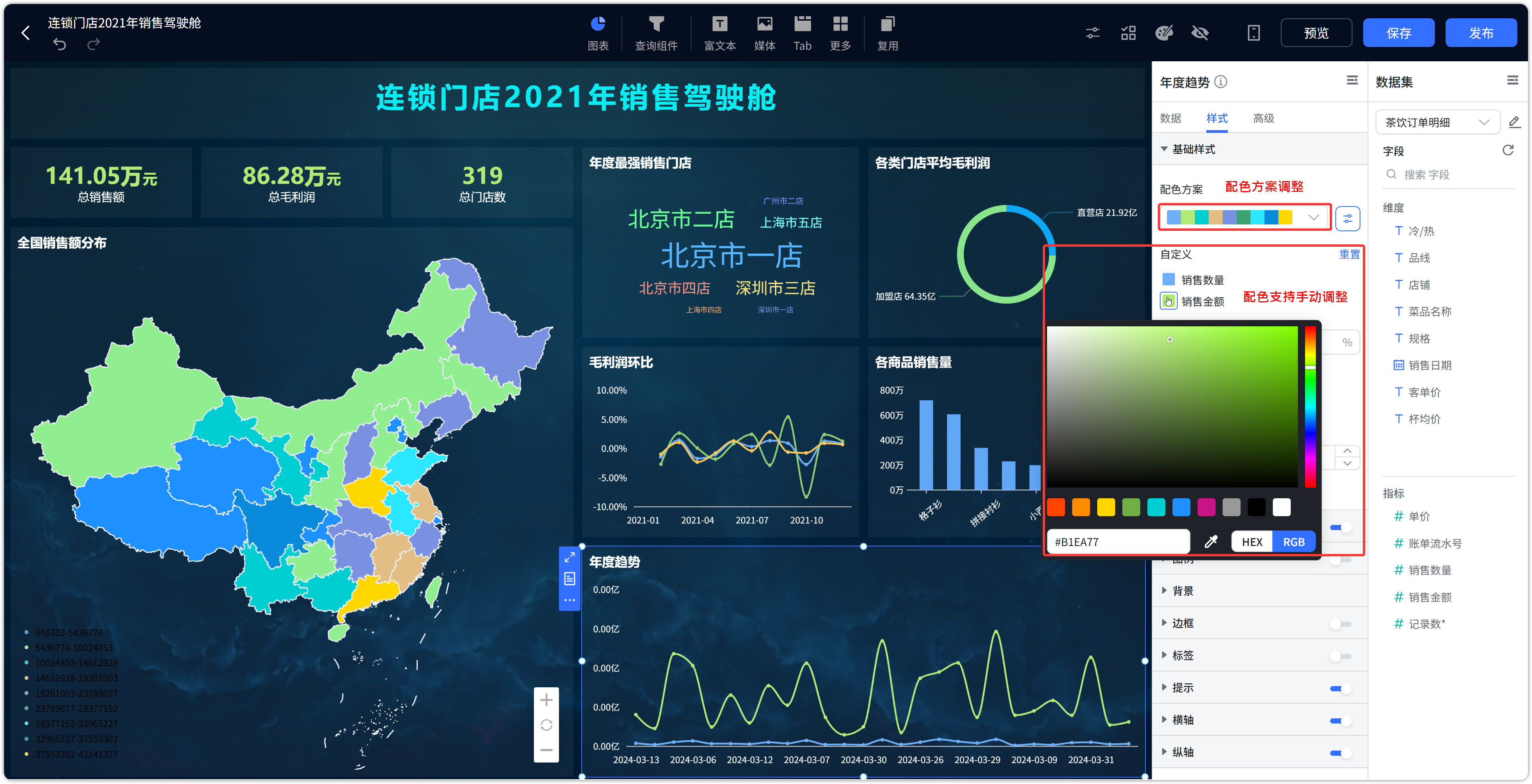Click the 保存 save button

tap(1398, 33)
